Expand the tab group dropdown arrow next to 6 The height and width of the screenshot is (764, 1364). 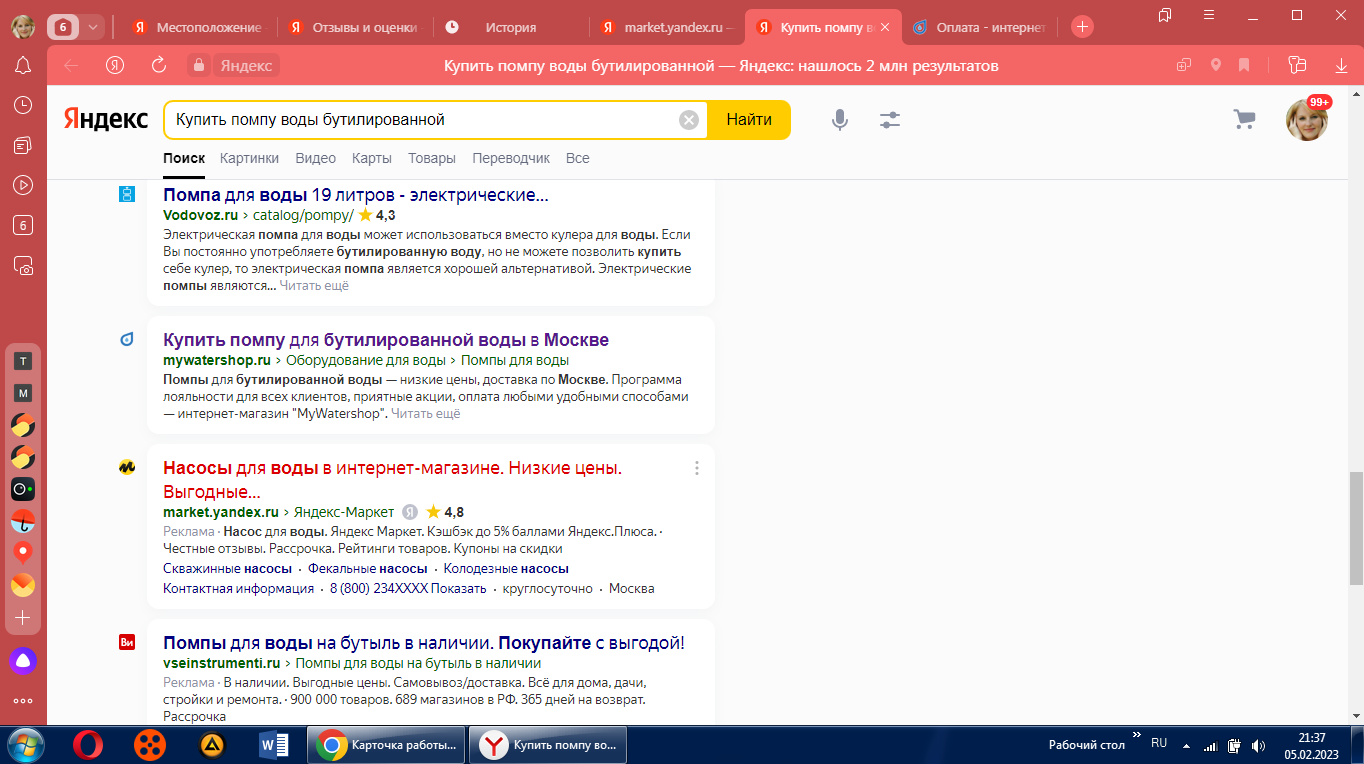(93, 27)
